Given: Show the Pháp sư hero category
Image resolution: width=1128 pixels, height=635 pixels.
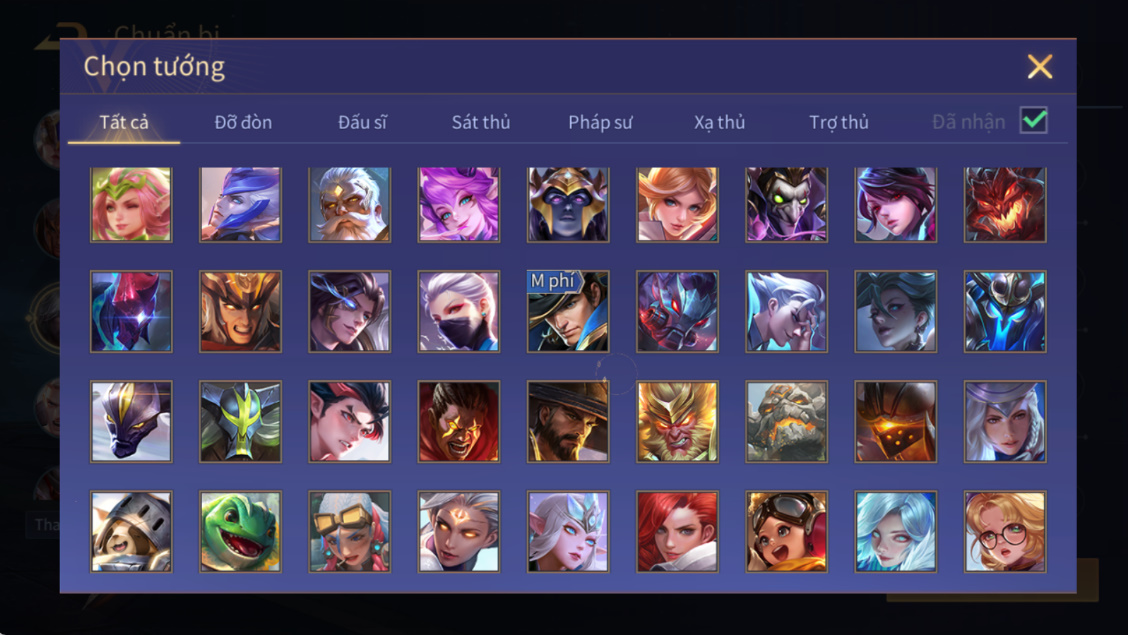Looking at the screenshot, I should click(600, 122).
